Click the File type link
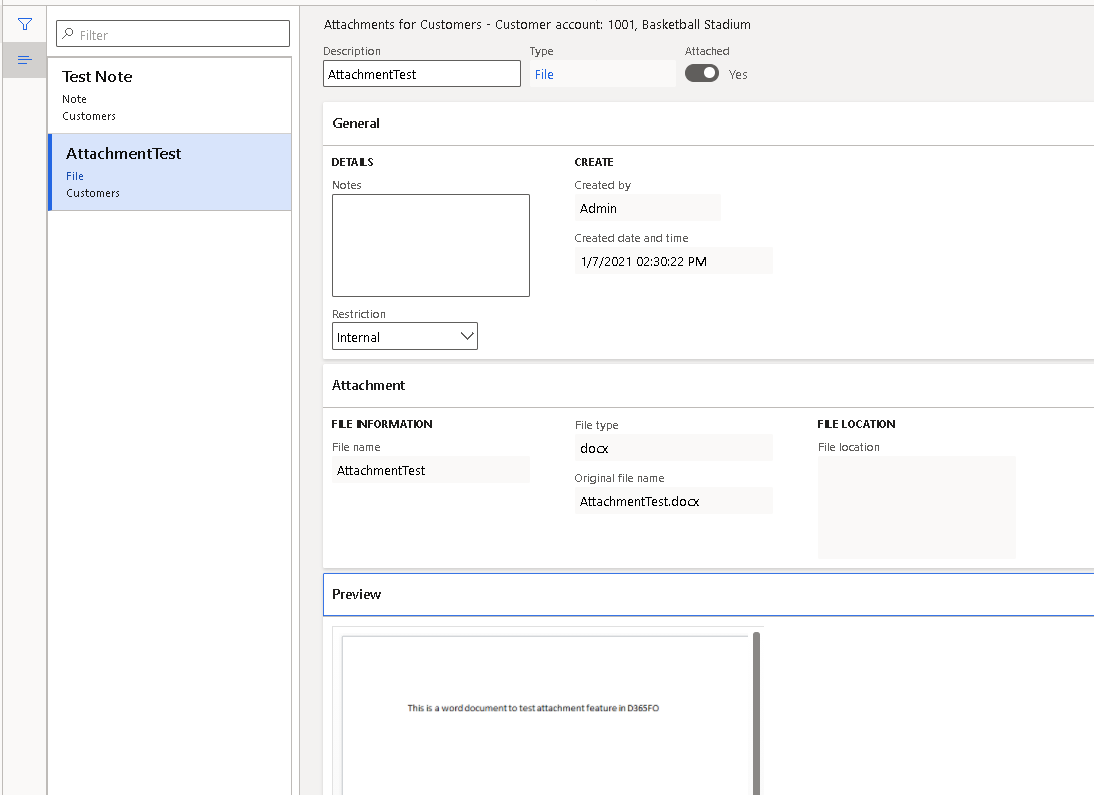The image size is (1094, 795). coord(544,74)
